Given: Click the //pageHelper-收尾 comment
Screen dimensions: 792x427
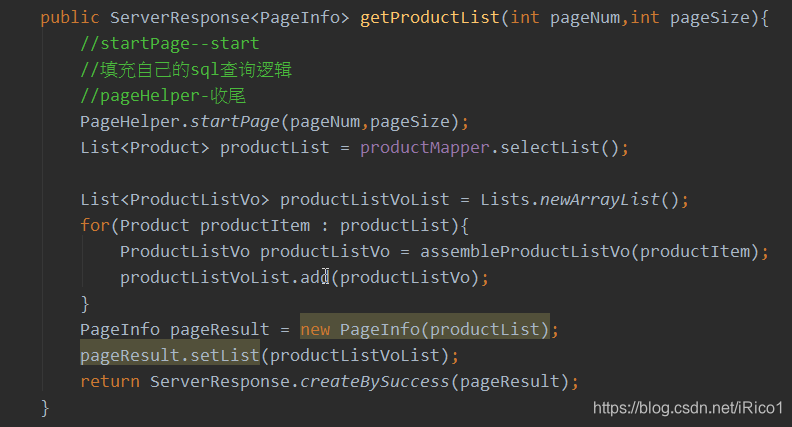Looking at the screenshot, I should [x=163, y=96].
